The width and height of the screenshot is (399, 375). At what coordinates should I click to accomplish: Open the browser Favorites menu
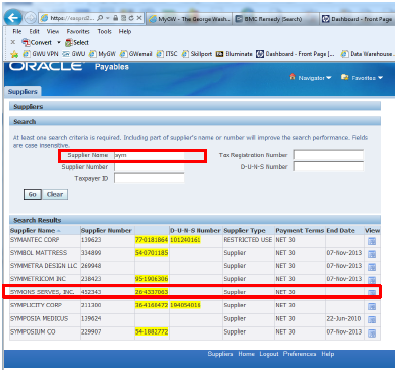click(x=78, y=31)
